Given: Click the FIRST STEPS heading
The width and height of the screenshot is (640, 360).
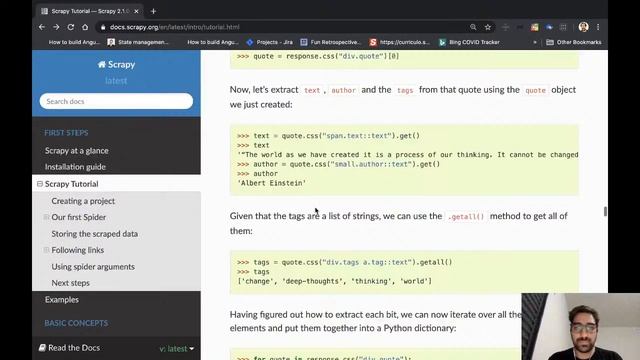Looking at the screenshot, I should pyautogui.click(x=66, y=133).
